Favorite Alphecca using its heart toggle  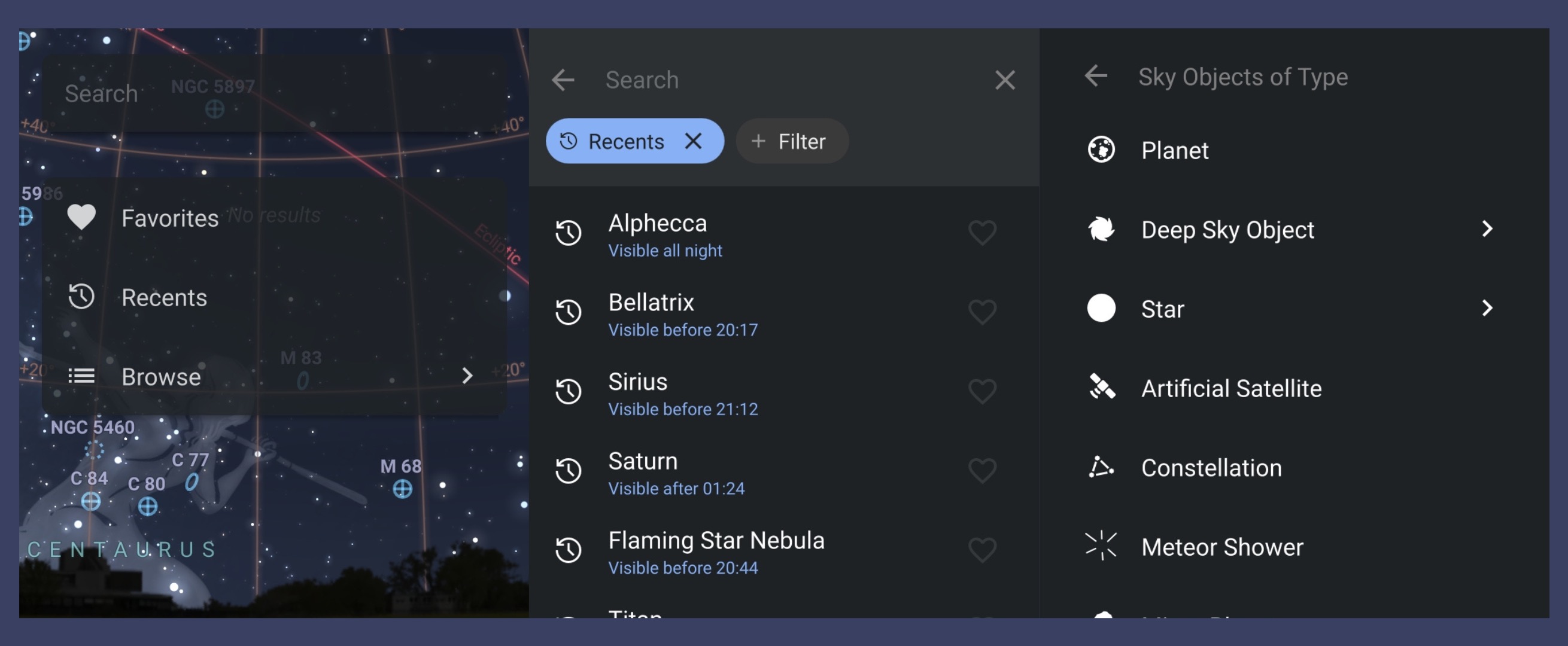coord(983,233)
